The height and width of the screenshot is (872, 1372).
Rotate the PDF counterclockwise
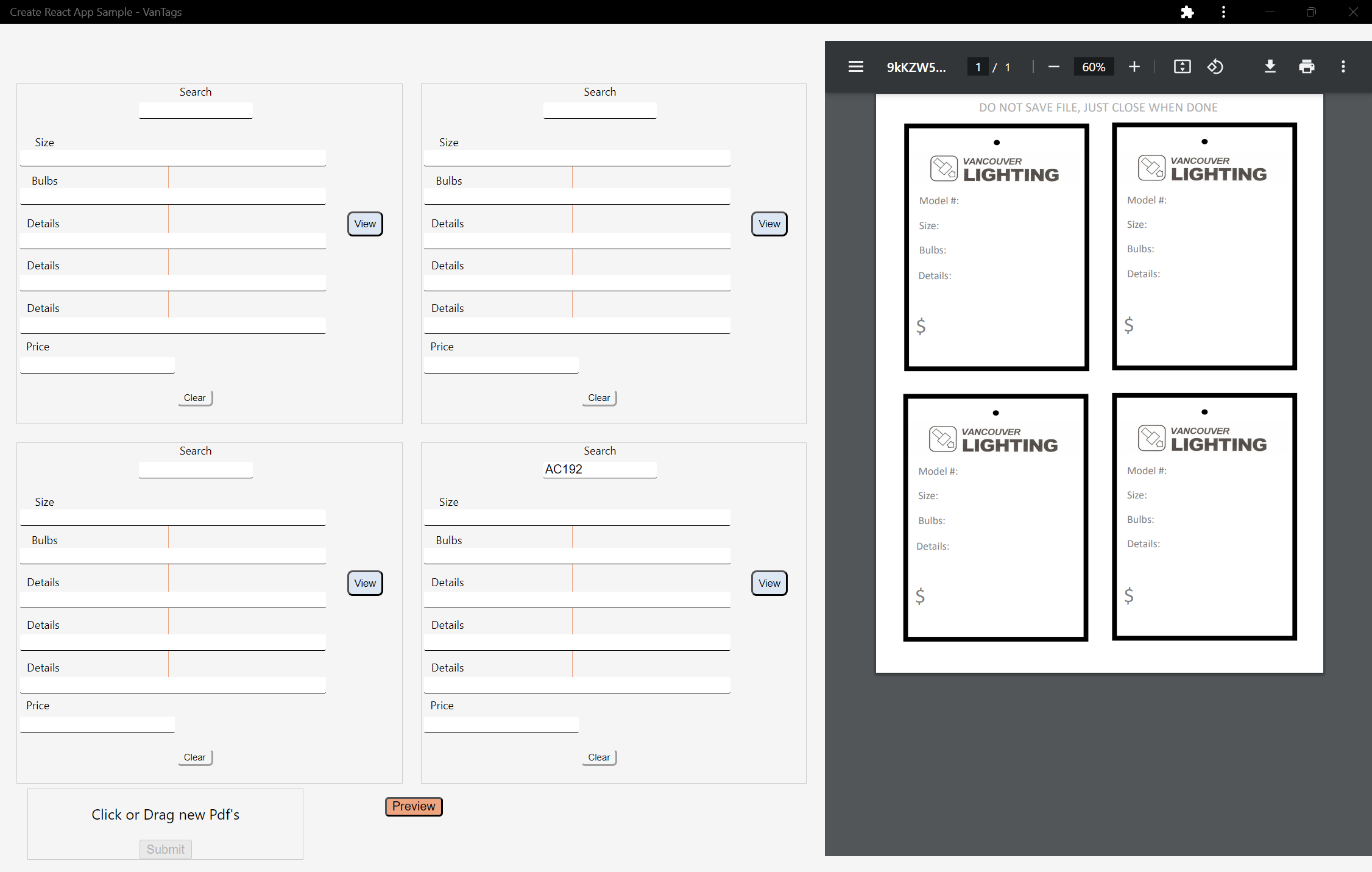pyautogui.click(x=1215, y=66)
